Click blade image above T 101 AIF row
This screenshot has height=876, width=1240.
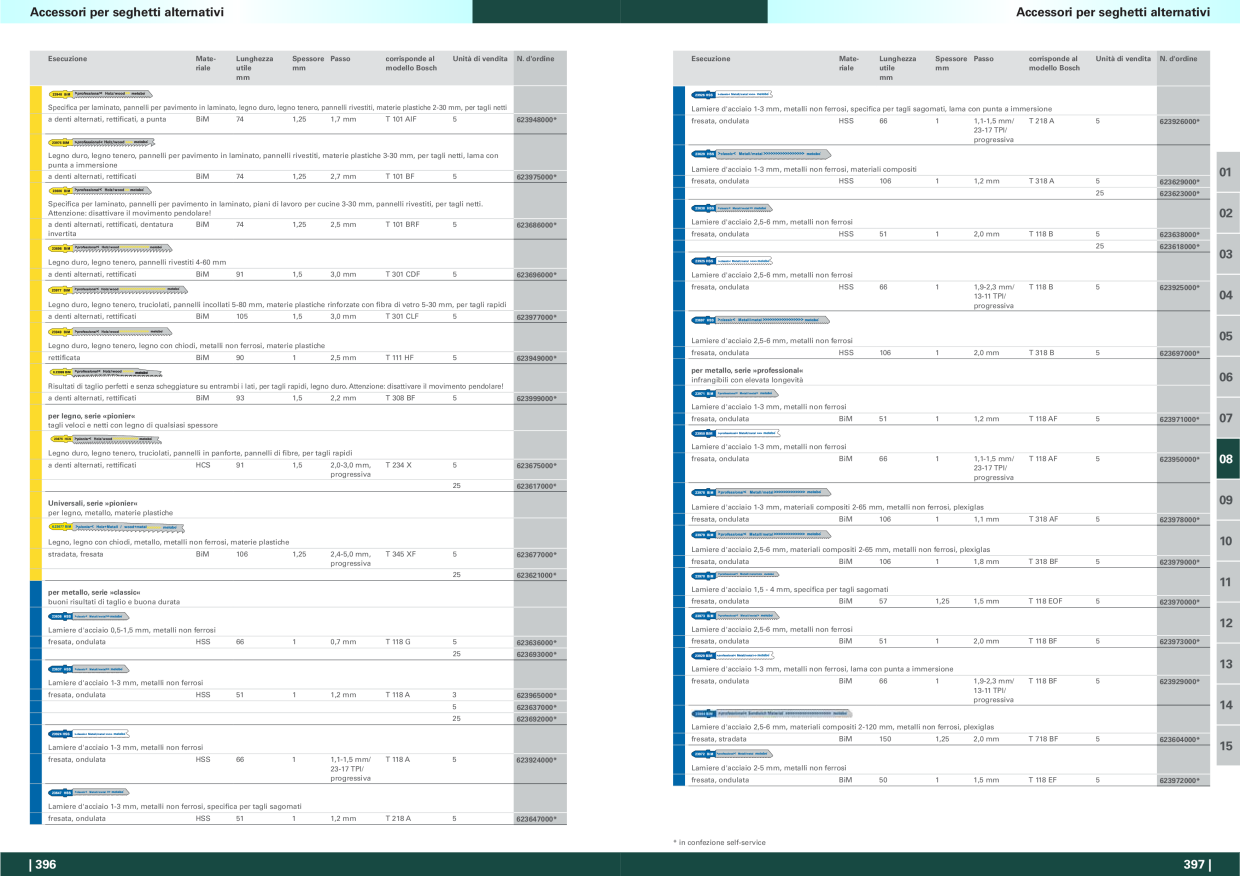pyautogui.click(x=102, y=95)
